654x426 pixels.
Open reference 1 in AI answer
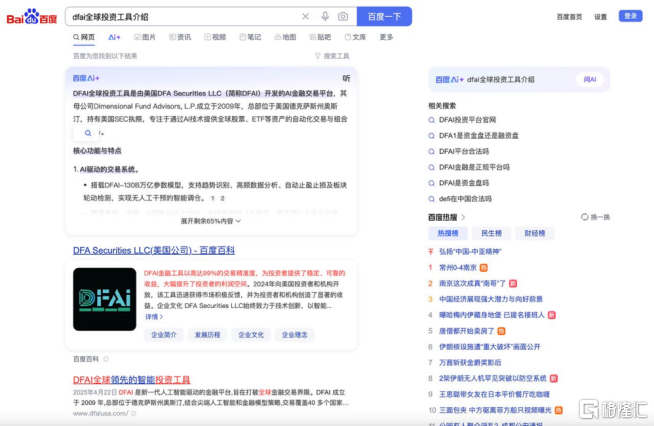[213, 198]
